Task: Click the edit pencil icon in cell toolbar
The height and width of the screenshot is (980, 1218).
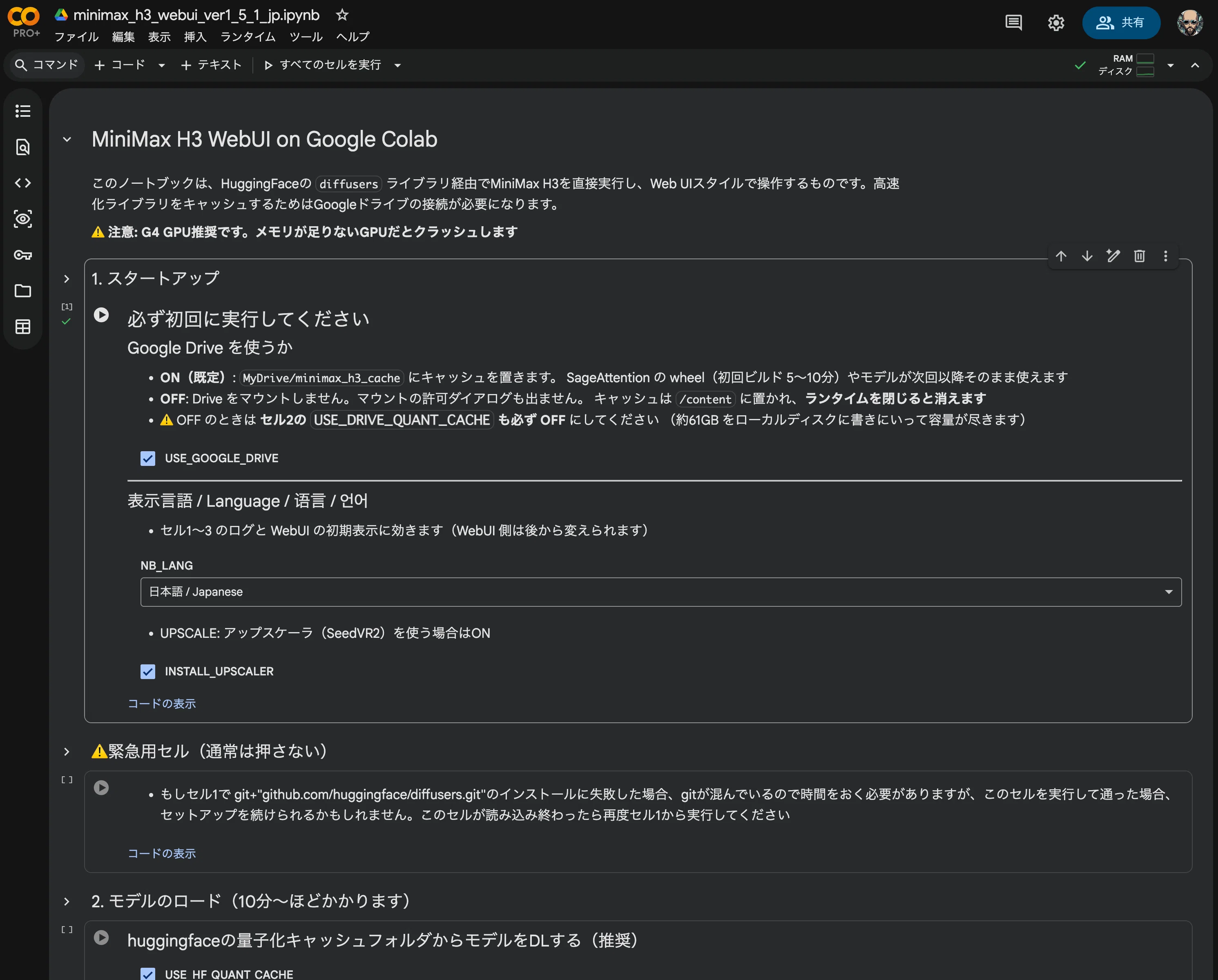Action: coord(1113,256)
